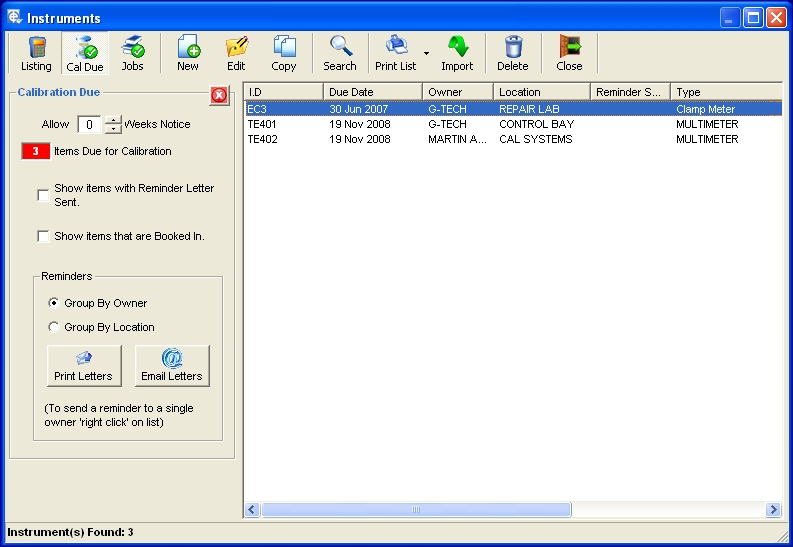Image resolution: width=793 pixels, height=547 pixels.
Task: Click the horizontal scrollbar right arrow
Action: click(772, 510)
